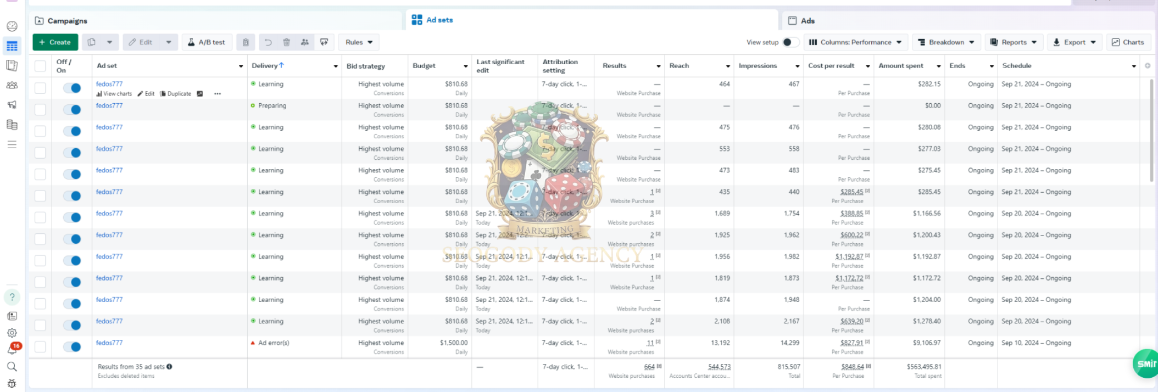Expand the arrow next to Duplicate copy icon
The image size is (1158, 392).
110,43
